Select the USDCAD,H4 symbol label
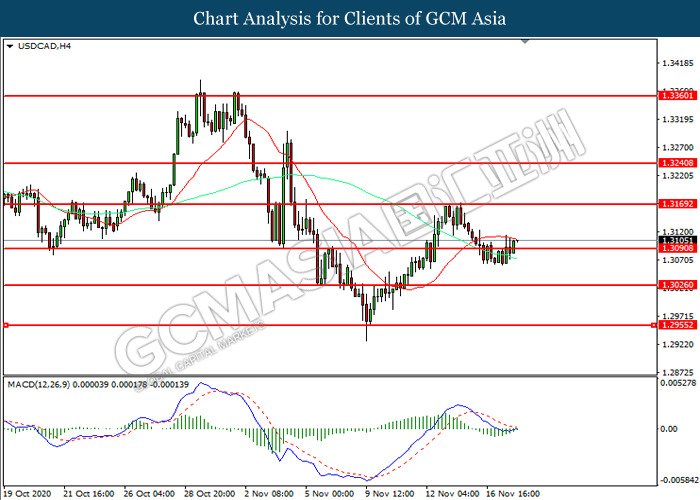This screenshot has width=700, height=500. pos(44,46)
